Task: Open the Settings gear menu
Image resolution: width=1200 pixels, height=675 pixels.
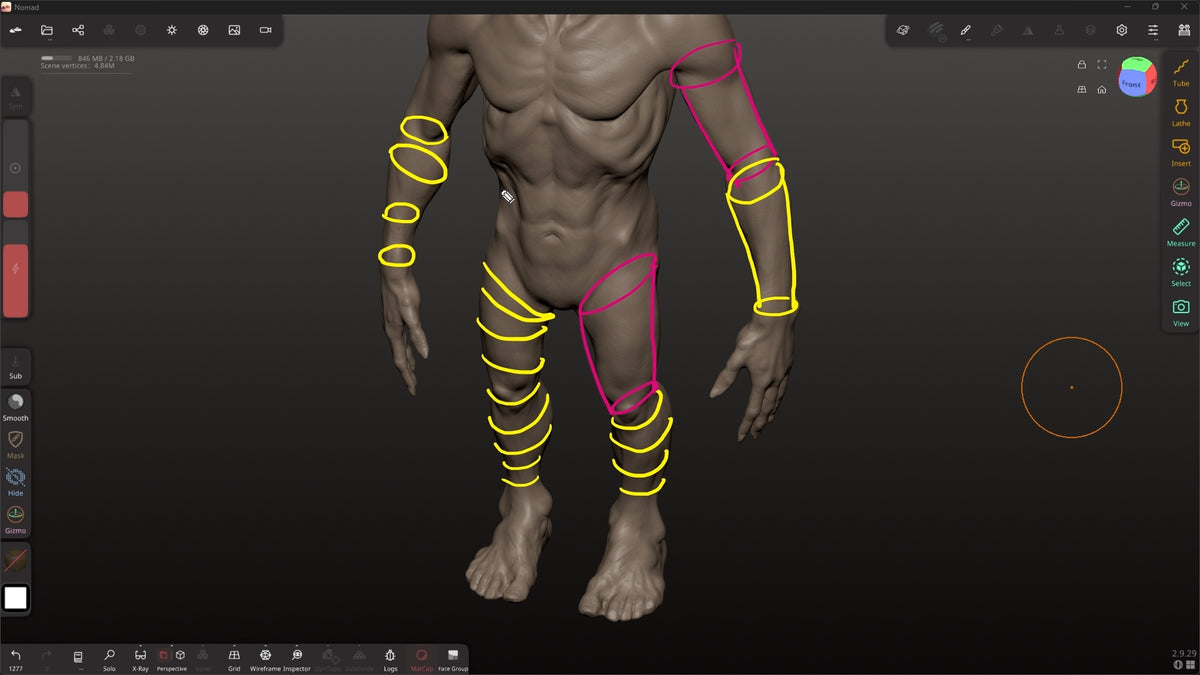Action: 1122,30
